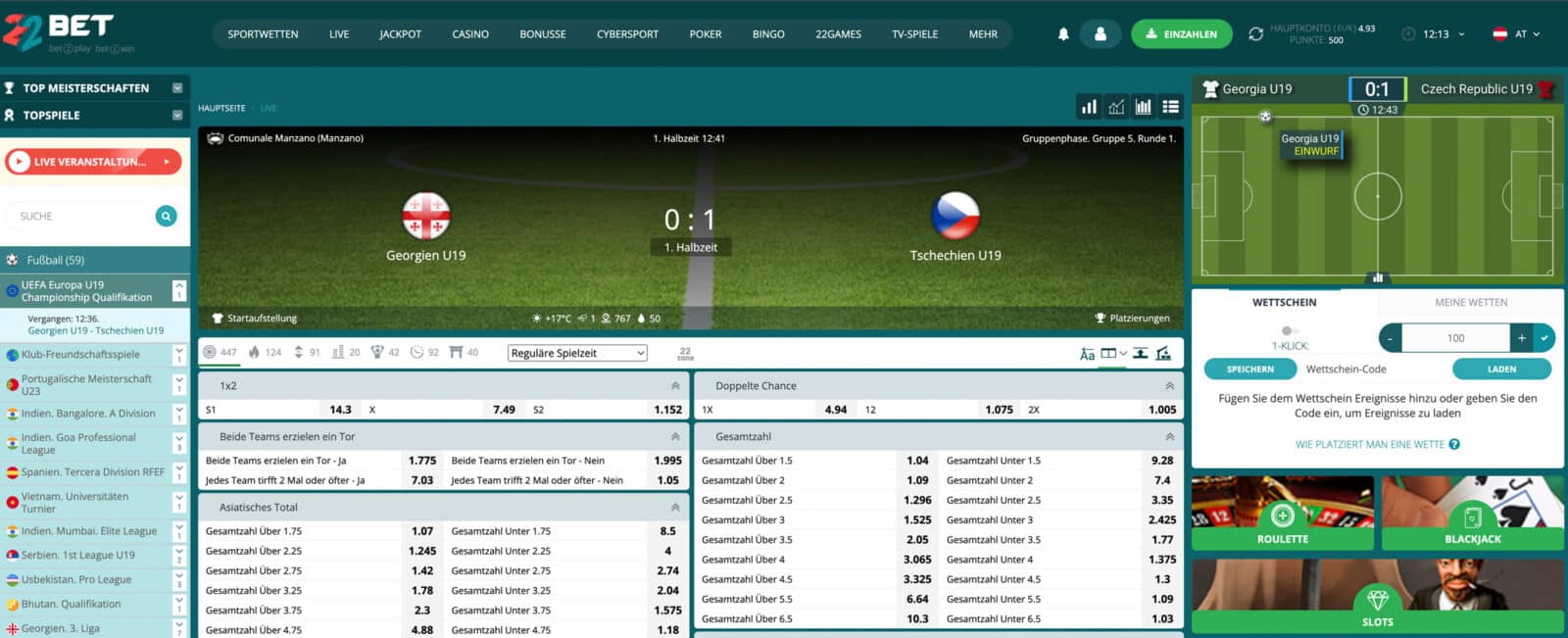The height and width of the screenshot is (638, 1568).
Task: Open the Reguläre Spielzeit dropdown
Action: (578, 353)
